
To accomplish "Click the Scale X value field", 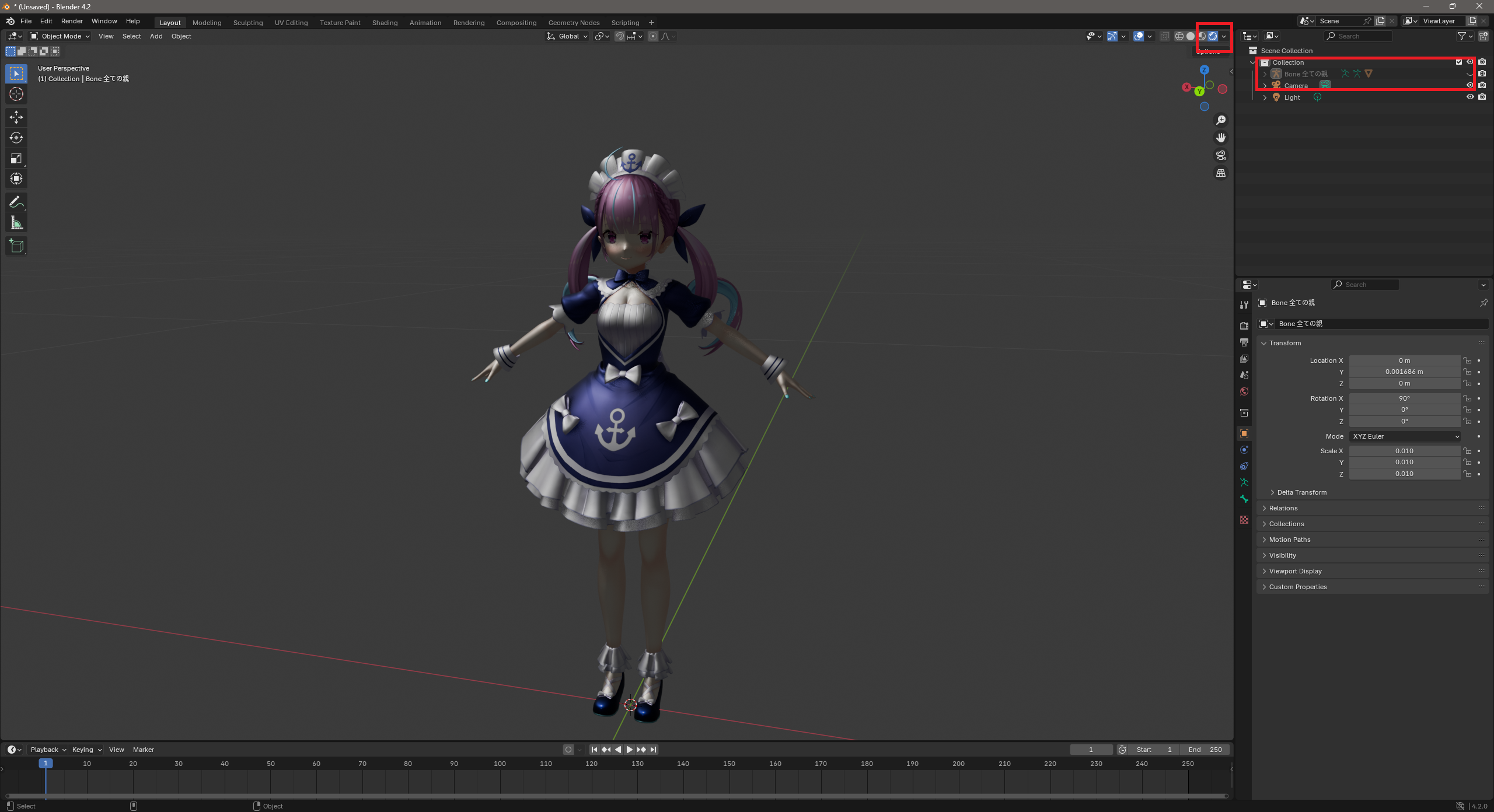I will coord(1404,451).
